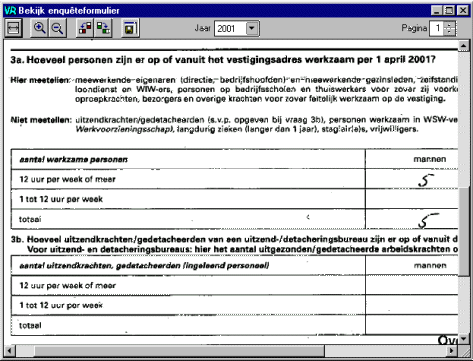Maximize the Bekijk enquêteformulier window
This screenshot has height=361, width=473.
(x=450, y=11)
